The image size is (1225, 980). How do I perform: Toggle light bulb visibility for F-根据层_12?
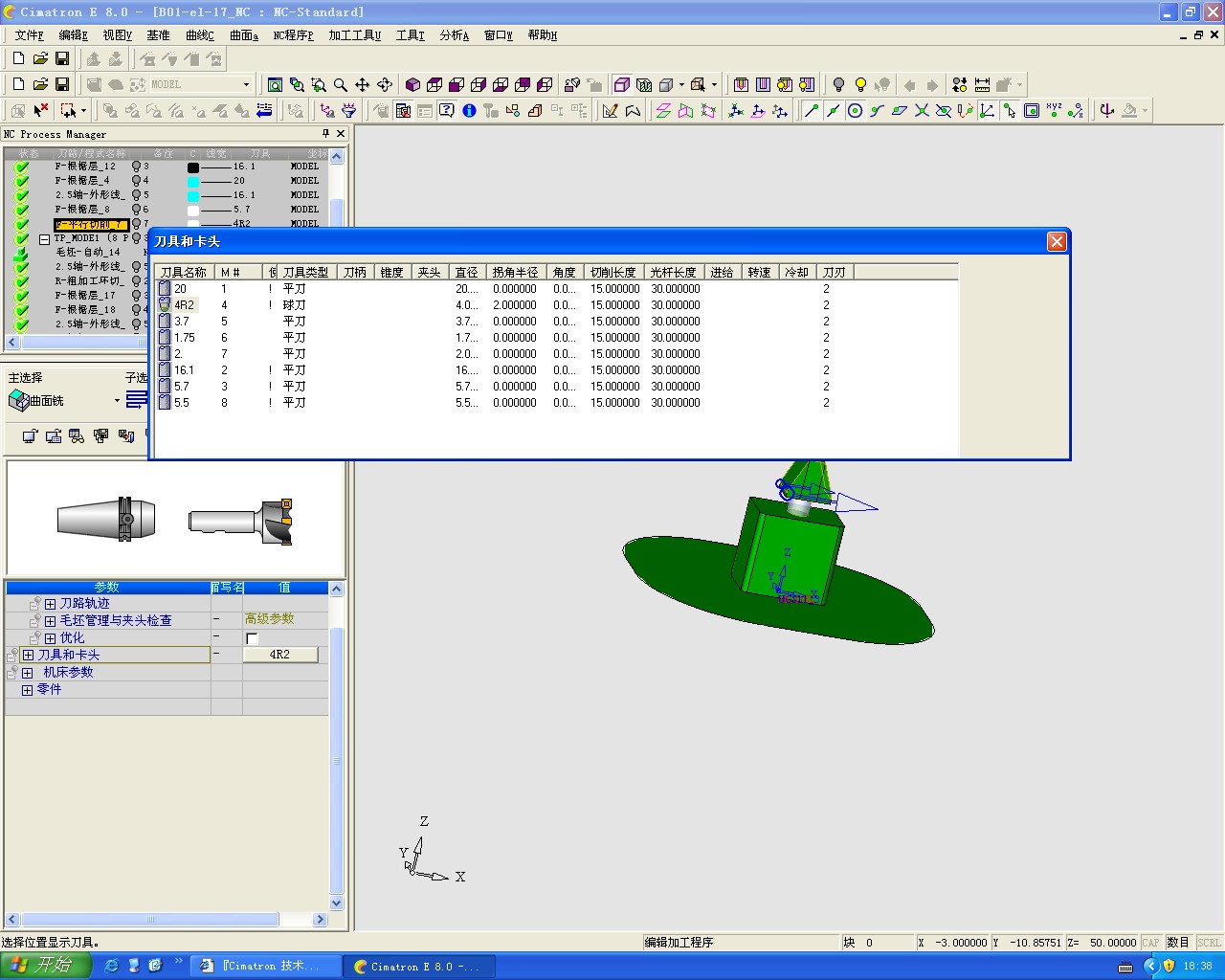(x=137, y=167)
